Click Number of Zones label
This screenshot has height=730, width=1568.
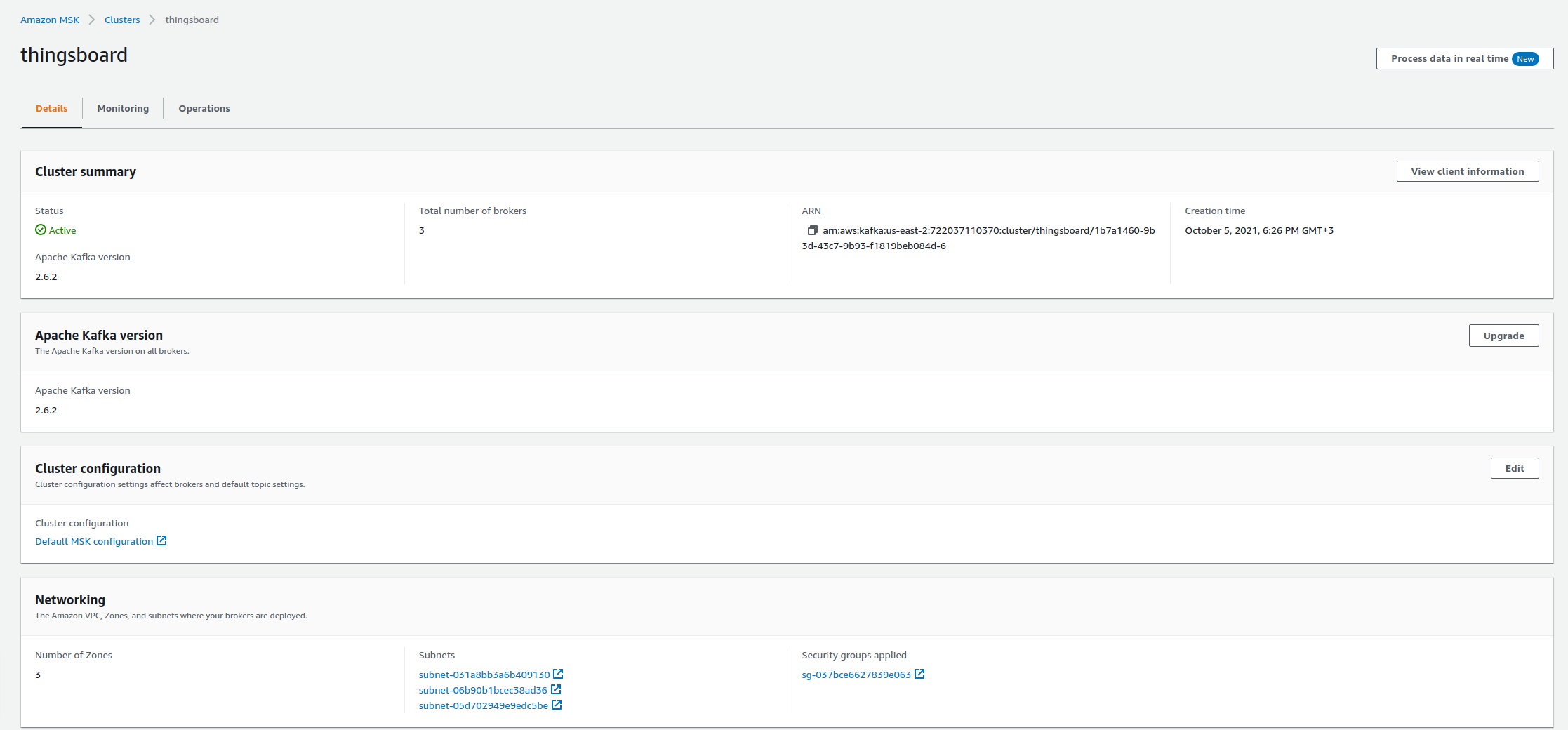74,655
